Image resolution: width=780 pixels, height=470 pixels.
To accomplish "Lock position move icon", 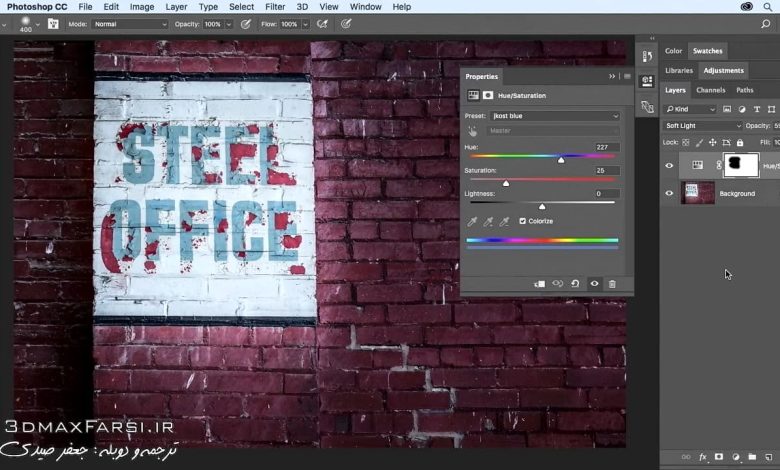I will 712,143.
